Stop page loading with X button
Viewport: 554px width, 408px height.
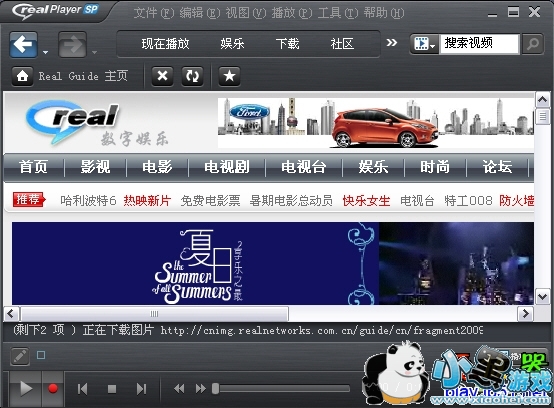click(163, 76)
